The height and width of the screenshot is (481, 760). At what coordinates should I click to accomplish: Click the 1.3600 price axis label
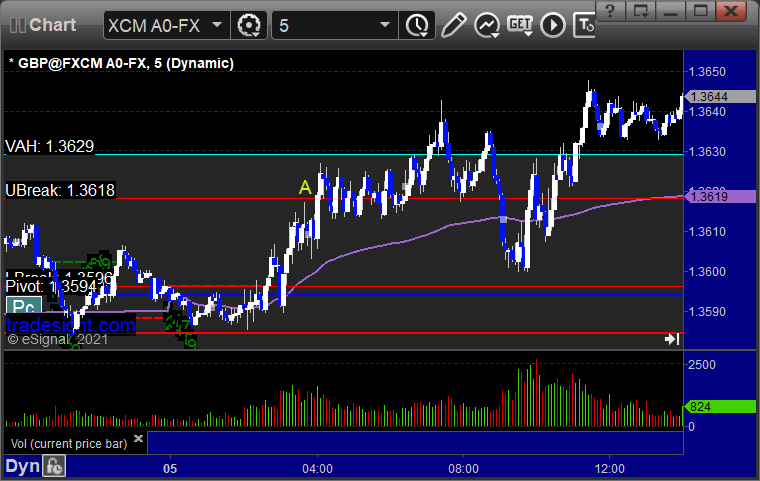pyautogui.click(x=707, y=272)
